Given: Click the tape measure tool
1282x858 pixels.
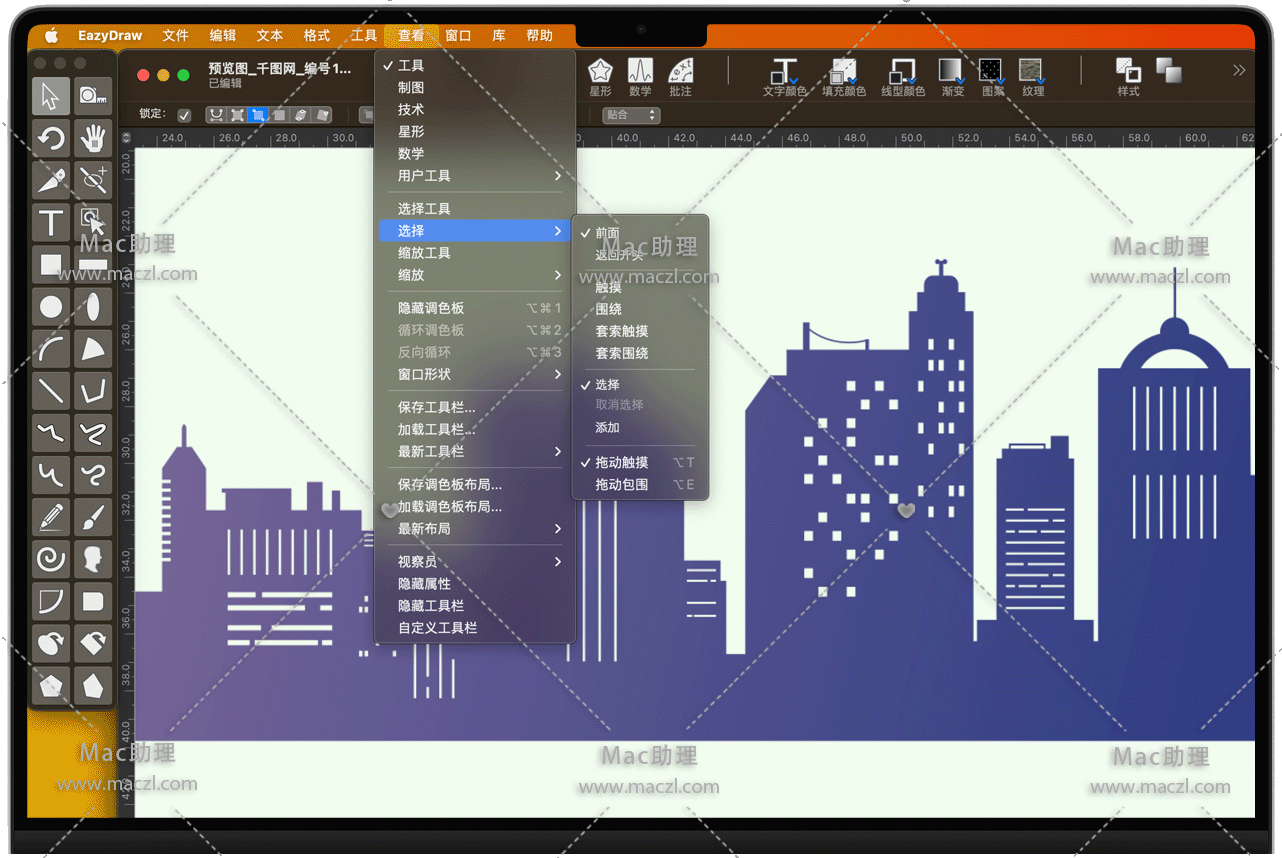Looking at the screenshot, I should 93,96.
